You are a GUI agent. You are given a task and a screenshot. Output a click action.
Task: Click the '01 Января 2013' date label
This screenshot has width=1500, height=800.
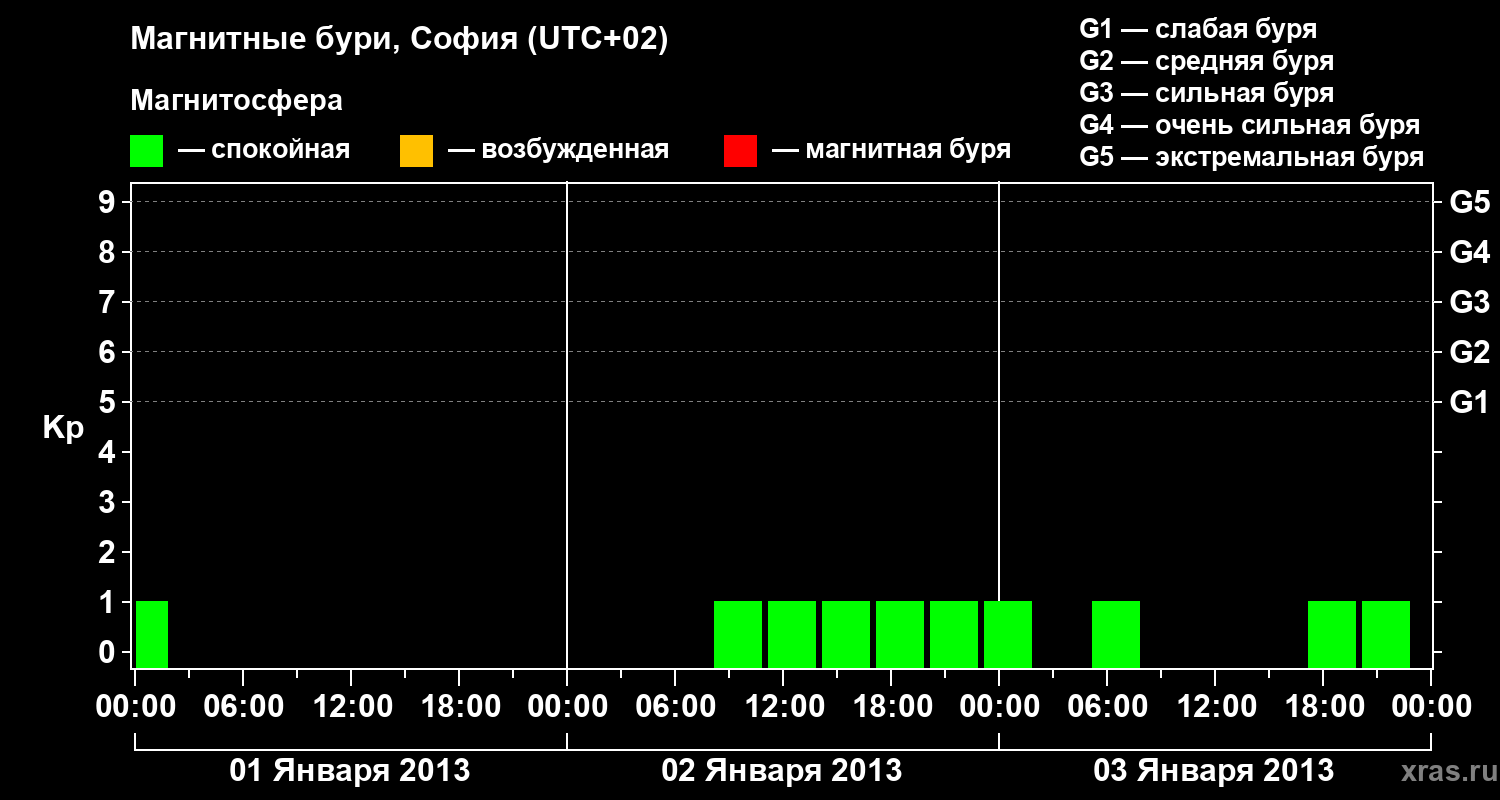(x=350, y=771)
